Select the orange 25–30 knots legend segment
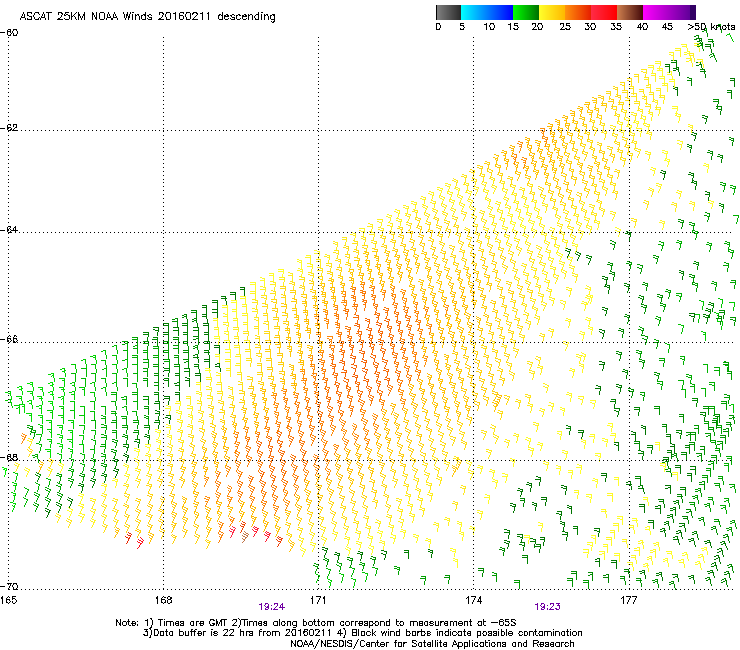The image size is (740, 650). 578,12
